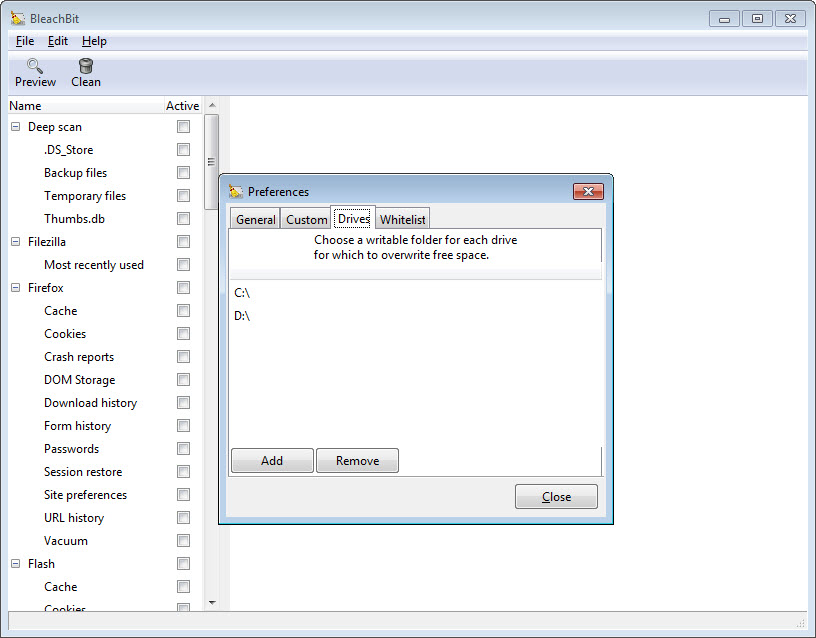
Task: Check the Firefox Passwords checkbox
Action: click(183, 449)
